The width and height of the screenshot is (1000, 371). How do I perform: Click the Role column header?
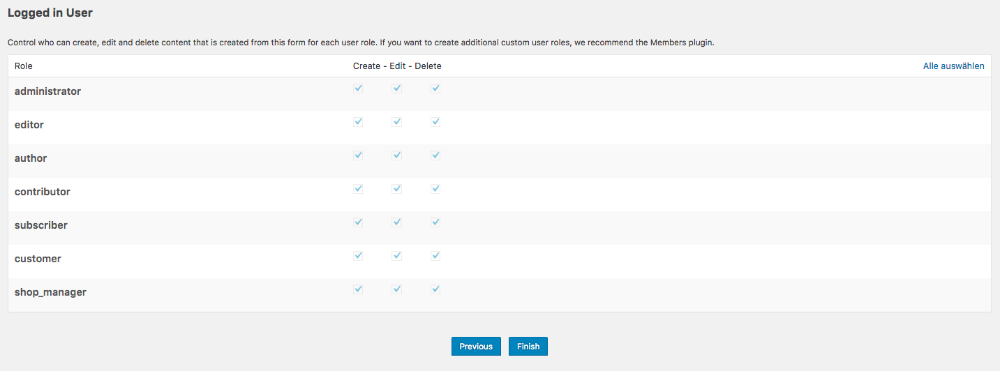(24, 66)
